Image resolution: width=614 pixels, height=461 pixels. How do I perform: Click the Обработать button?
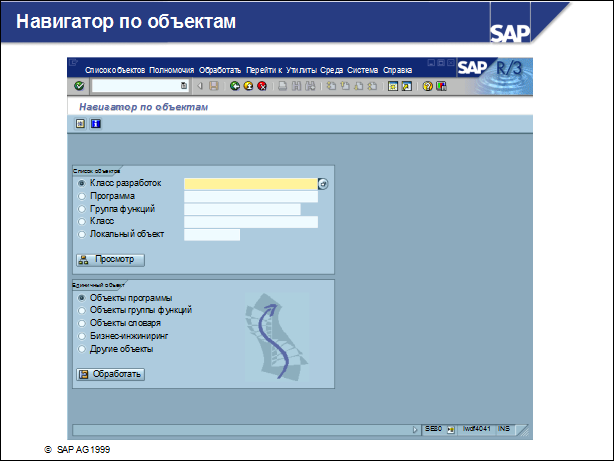coord(111,375)
